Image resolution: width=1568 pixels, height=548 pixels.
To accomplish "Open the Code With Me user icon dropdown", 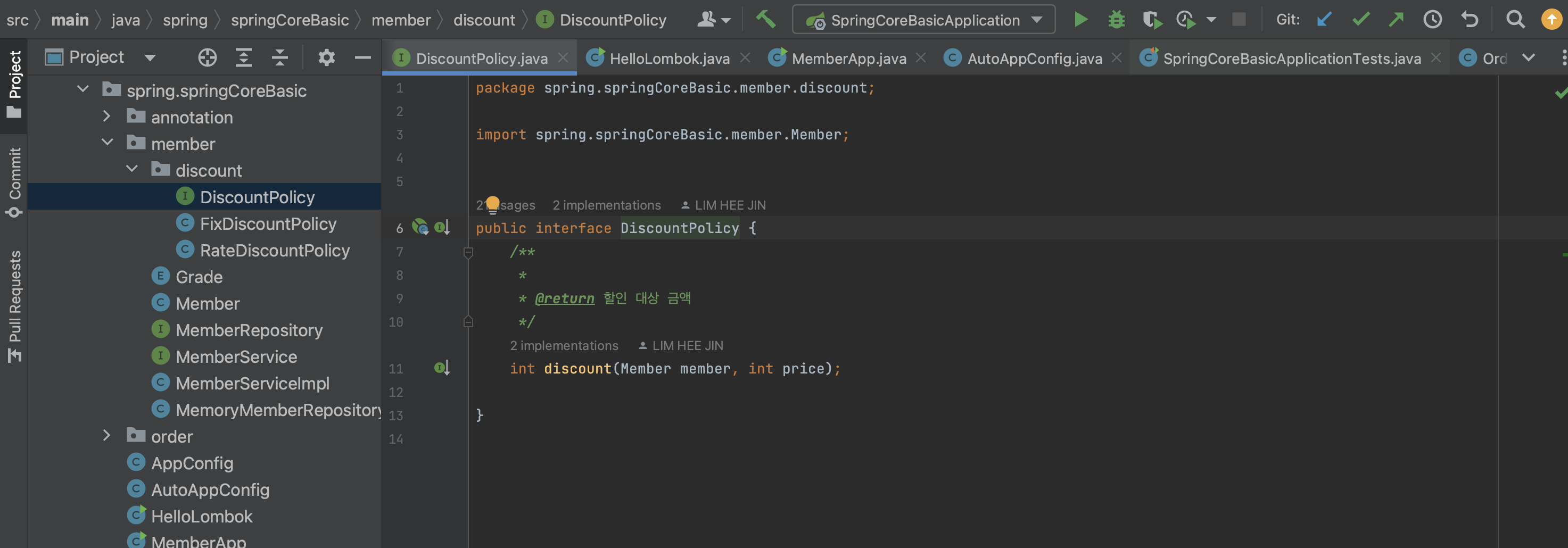I will tap(713, 20).
